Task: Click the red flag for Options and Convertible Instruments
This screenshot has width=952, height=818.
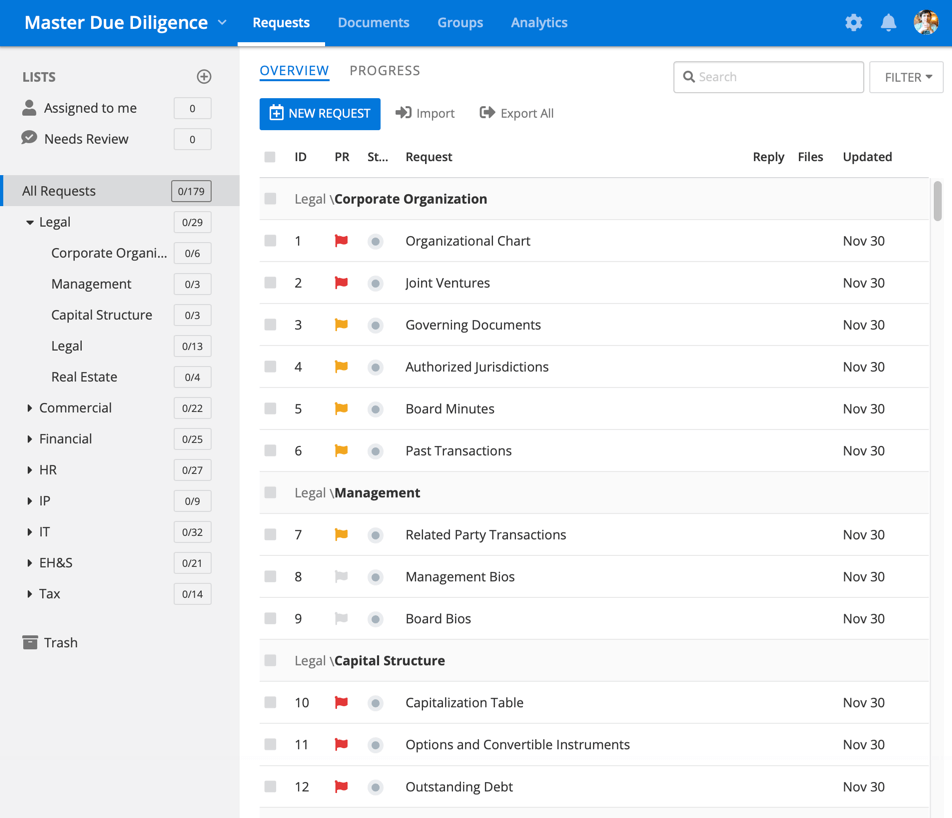Action: point(341,745)
